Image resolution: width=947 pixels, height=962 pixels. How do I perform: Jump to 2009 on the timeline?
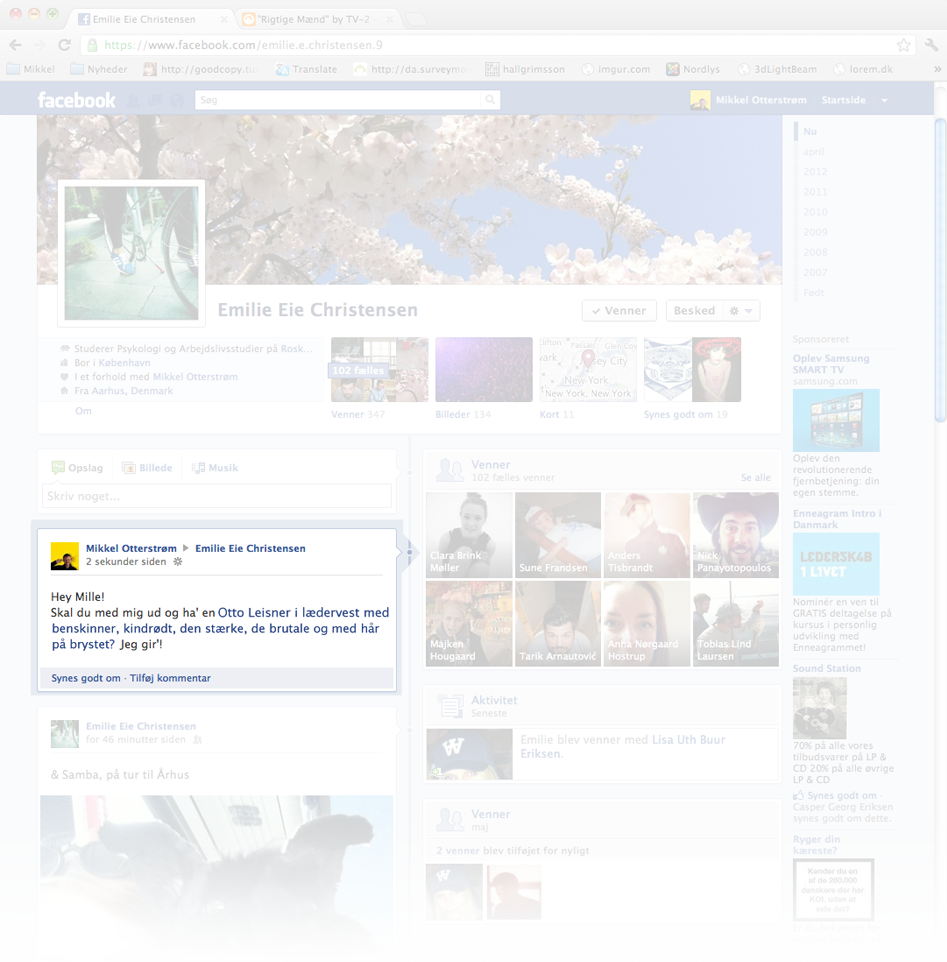point(815,232)
